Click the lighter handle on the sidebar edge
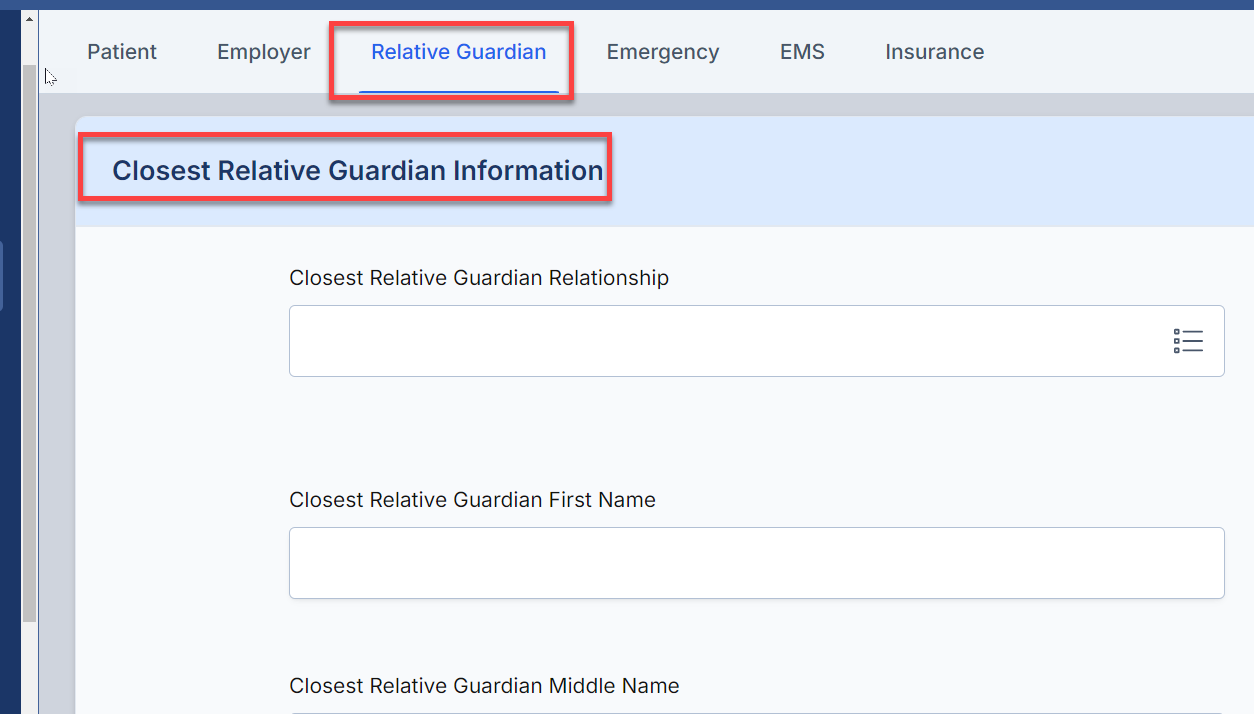 point(2,275)
